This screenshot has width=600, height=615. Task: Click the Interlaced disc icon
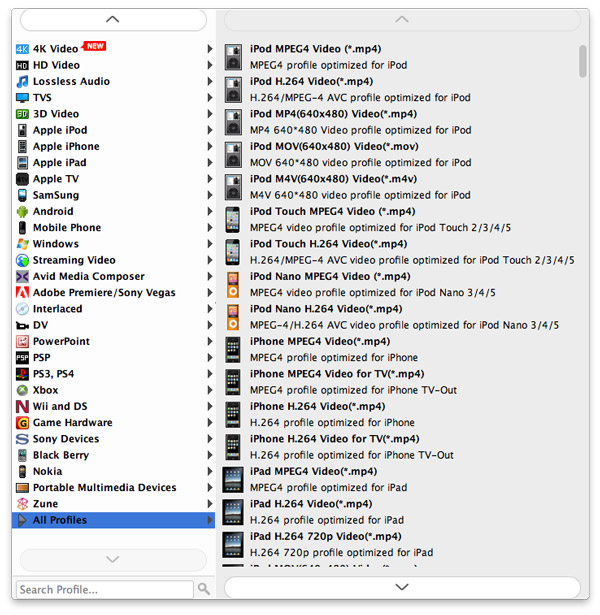[22, 309]
